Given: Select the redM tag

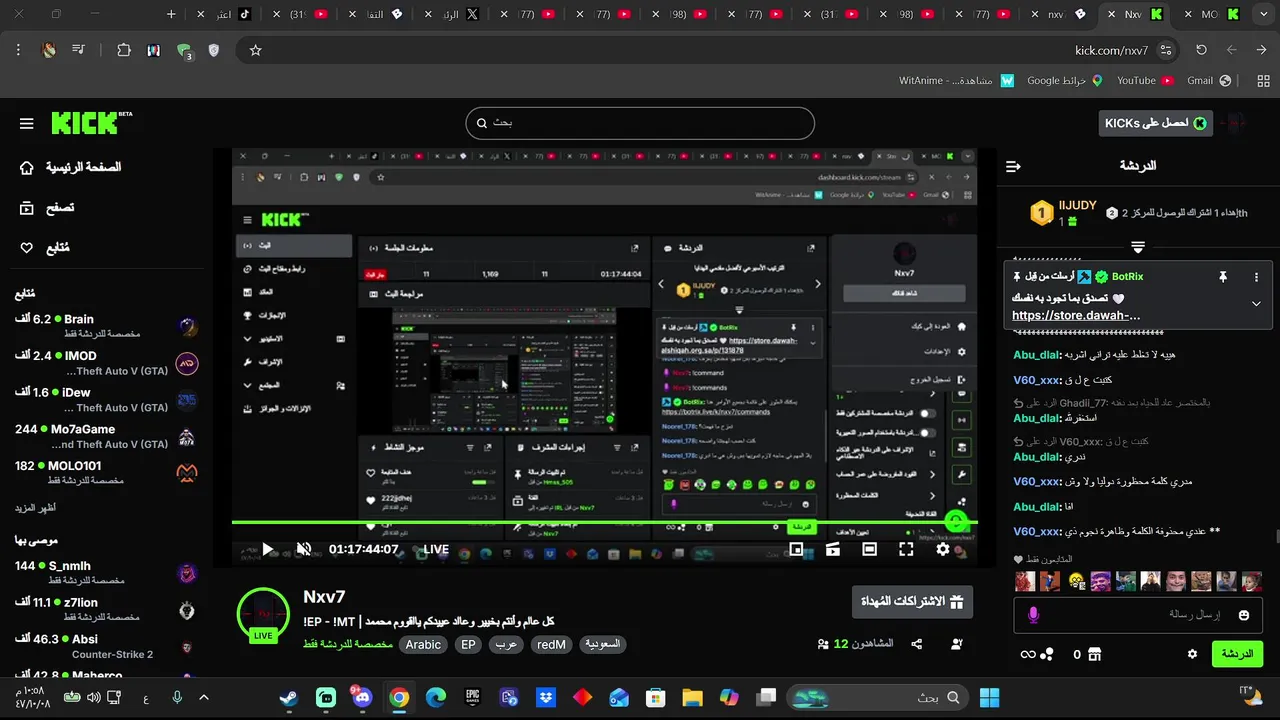Looking at the screenshot, I should click(551, 645).
